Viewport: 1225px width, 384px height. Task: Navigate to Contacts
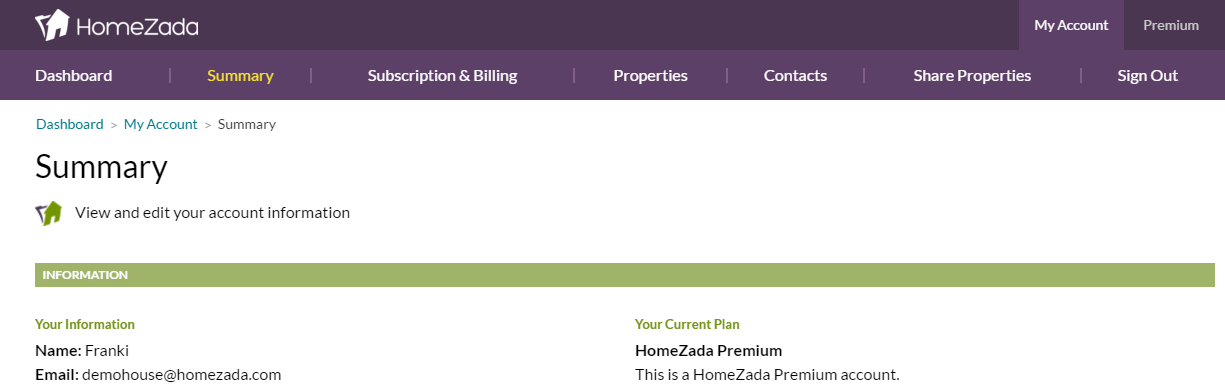coord(795,75)
